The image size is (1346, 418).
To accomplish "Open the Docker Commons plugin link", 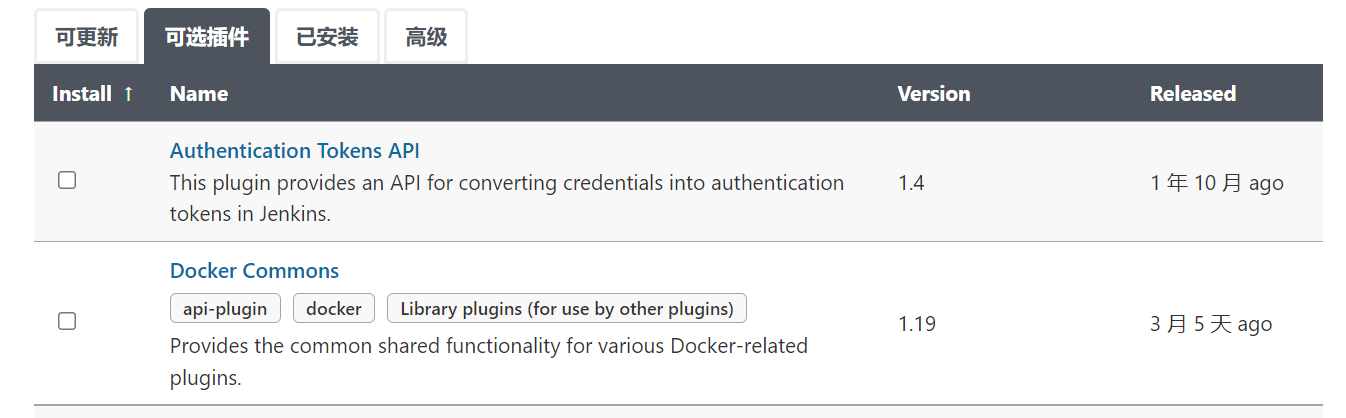I will (254, 271).
